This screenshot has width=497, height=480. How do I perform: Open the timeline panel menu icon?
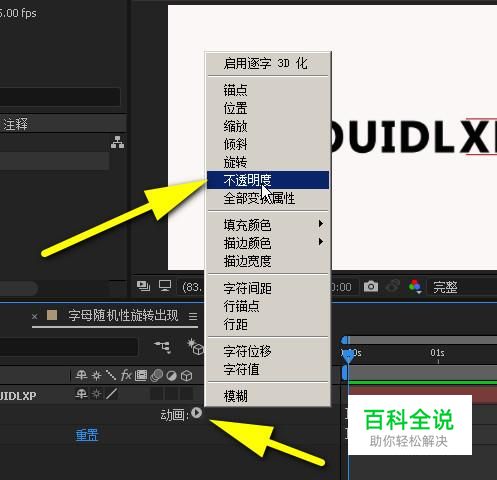(x=193, y=316)
